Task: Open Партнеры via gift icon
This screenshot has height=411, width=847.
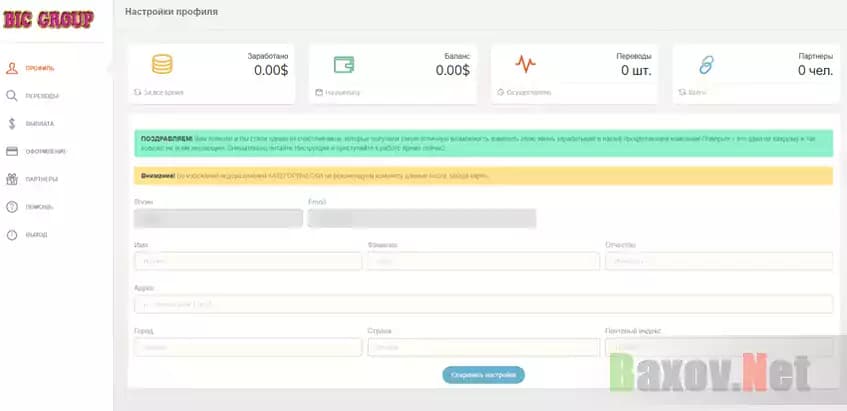Action: click(x=12, y=180)
